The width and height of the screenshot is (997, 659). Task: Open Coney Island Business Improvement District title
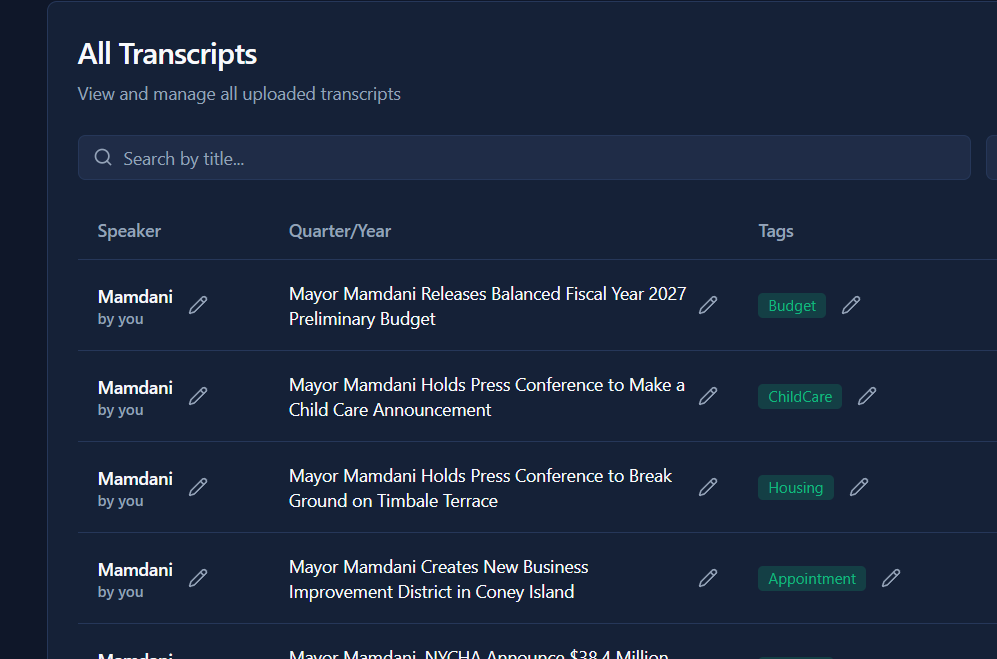tap(439, 579)
